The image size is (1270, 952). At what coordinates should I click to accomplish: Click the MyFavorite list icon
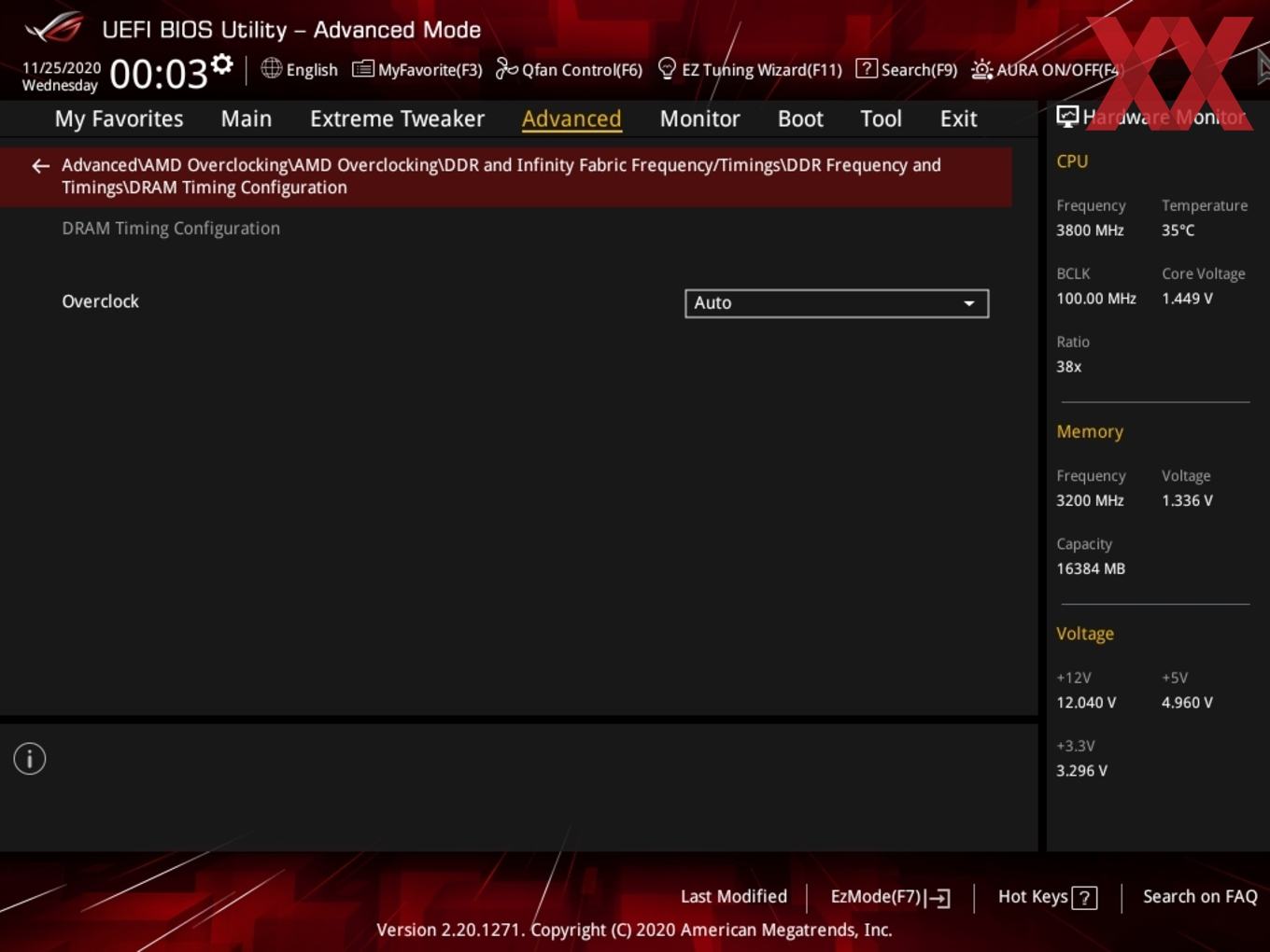coord(363,69)
